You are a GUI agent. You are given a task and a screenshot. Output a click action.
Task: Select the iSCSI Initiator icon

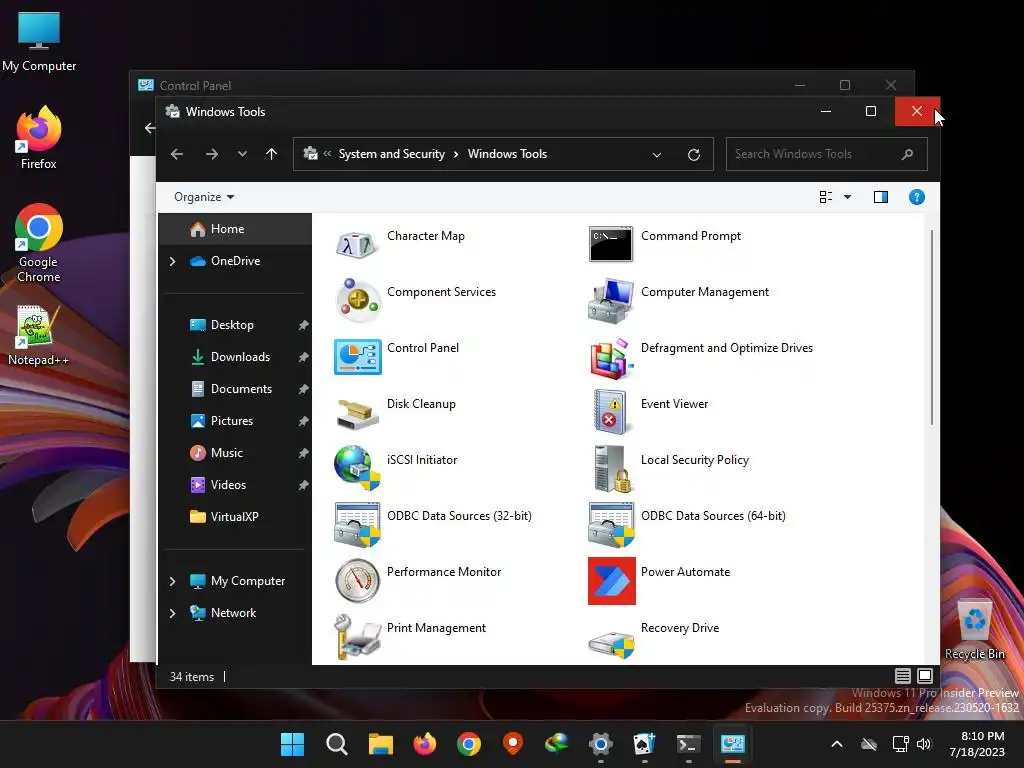click(357, 468)
